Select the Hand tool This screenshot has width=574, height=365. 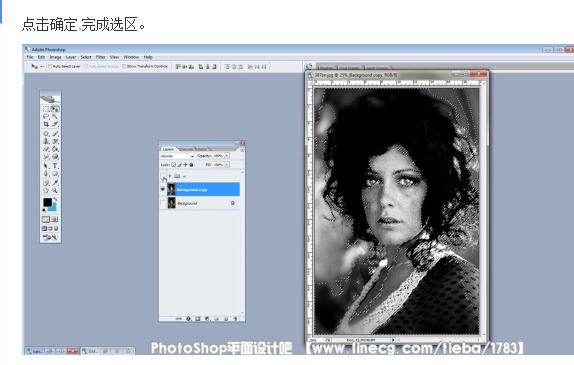46,190
